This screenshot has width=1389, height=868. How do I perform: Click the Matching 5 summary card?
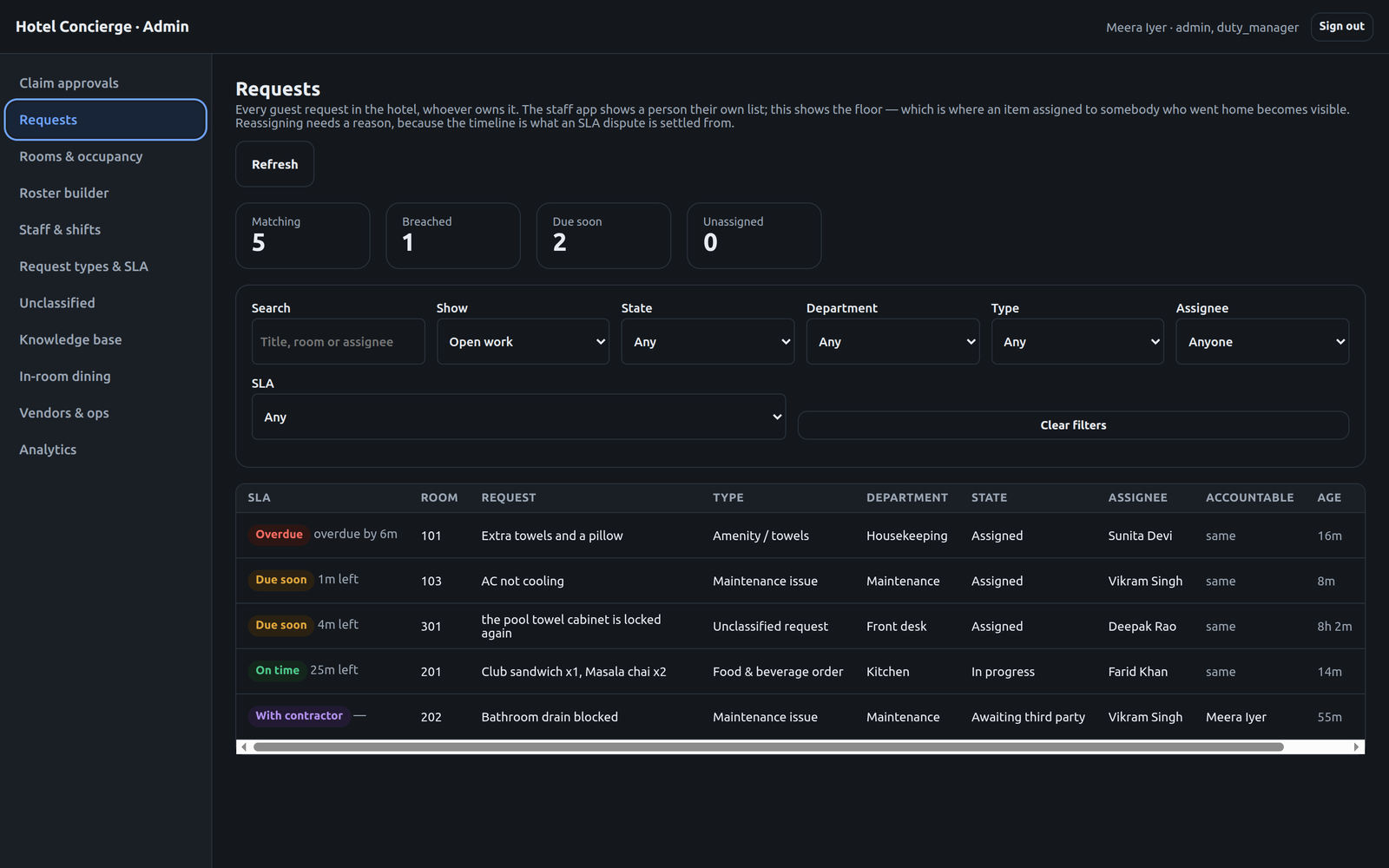[303, 236]
